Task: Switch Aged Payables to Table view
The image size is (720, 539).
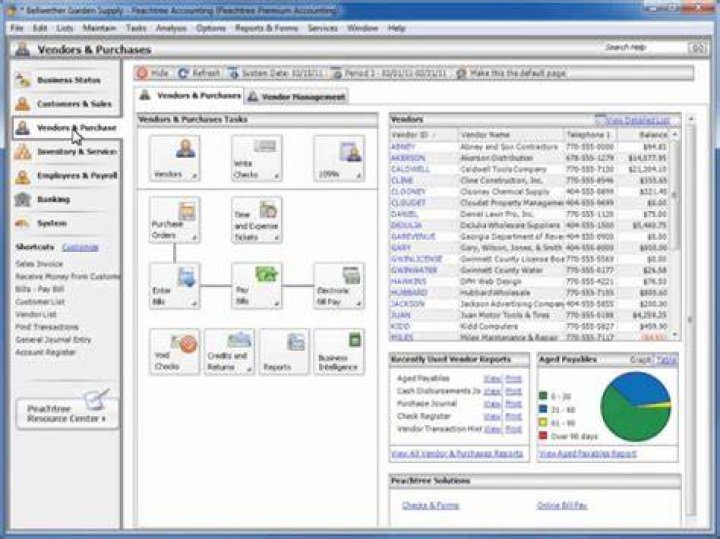Action: tap(667, 359)
